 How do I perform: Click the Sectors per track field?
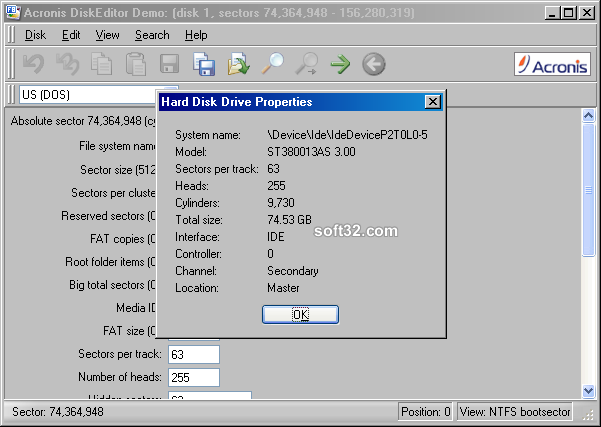tap(194, 354)
